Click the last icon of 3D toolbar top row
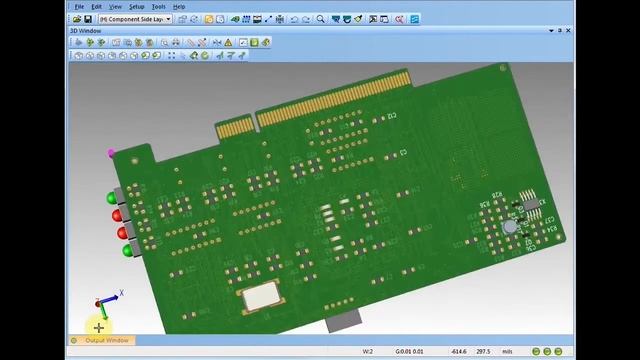The width and height of the screenshot is (640, 360). (x=266, y=42)
